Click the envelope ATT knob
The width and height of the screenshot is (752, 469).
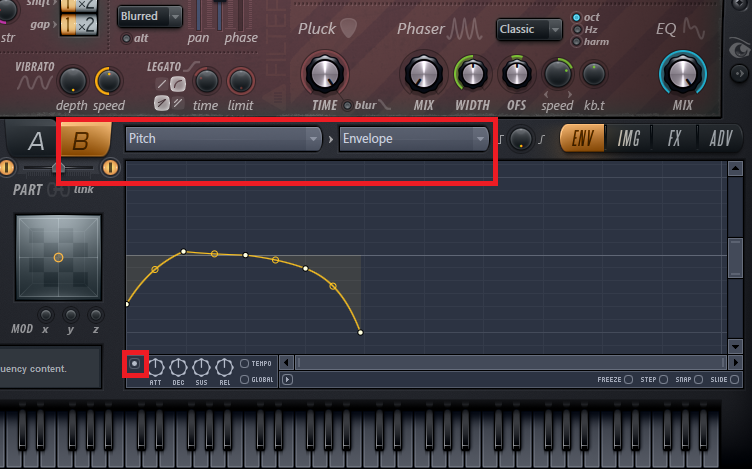[x=156, y=367]
